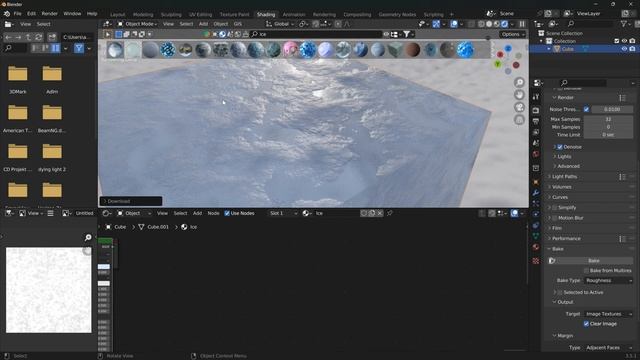
Task: Click the red X axis gizmo ball
Action: click(x=500, y=54)
